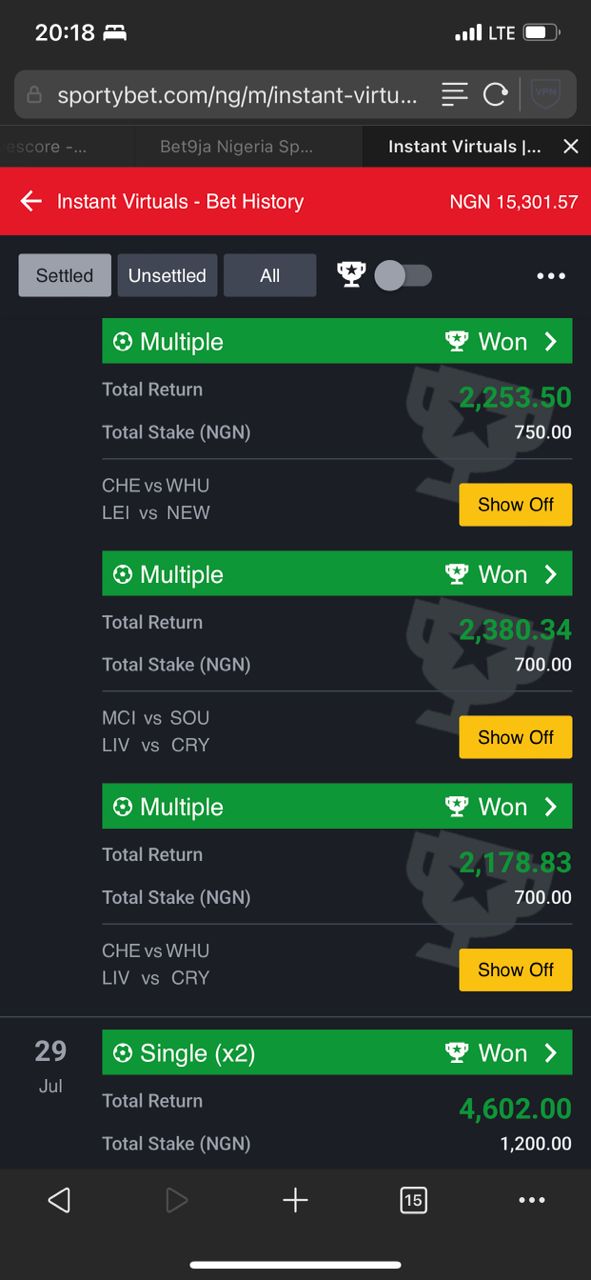The height and width of the screenshot is (1280, 591).
Task: Expand the Multiple bet with 2,380.34 return
Action: (x=337, y=574)
